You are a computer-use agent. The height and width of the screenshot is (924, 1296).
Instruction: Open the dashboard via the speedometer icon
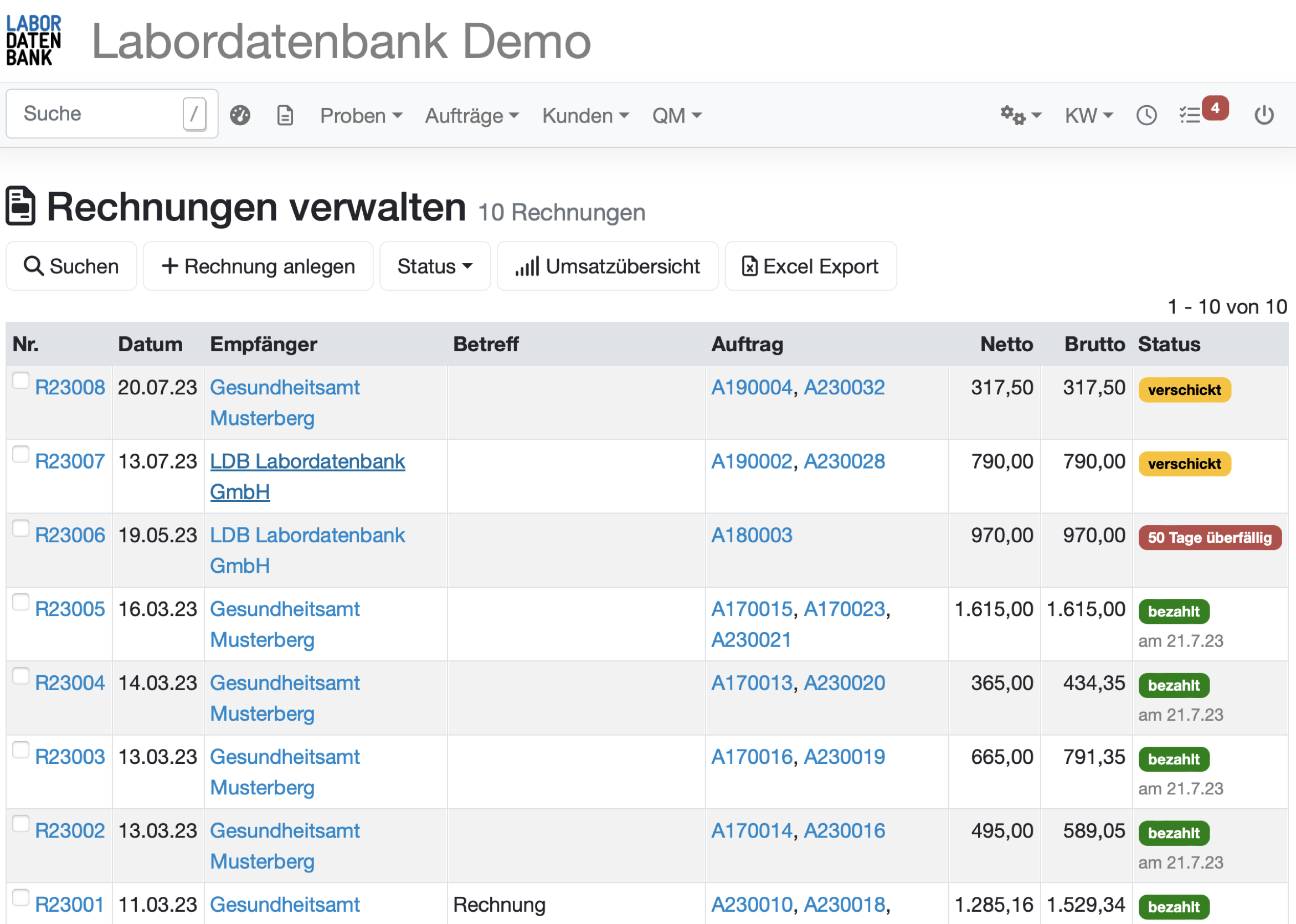[240, 115]
